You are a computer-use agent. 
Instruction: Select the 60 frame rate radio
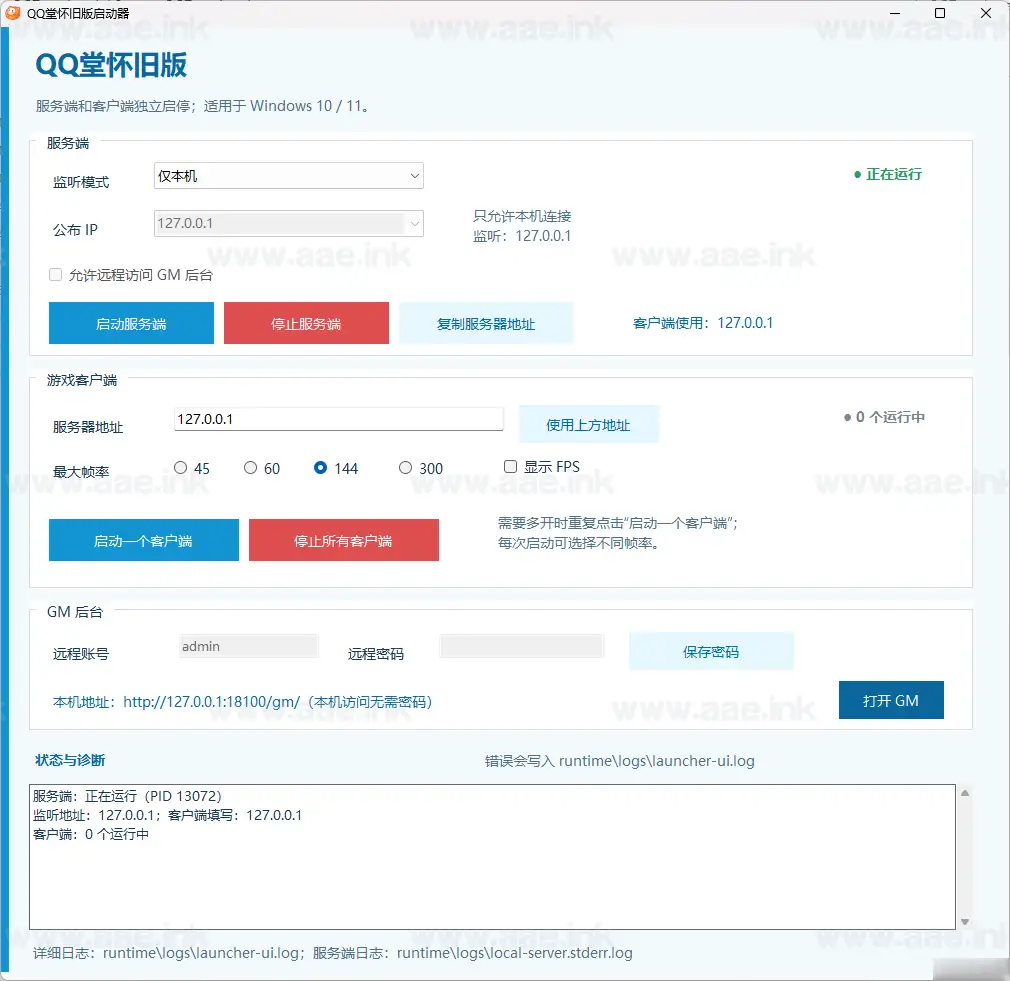tap(251, 468)
